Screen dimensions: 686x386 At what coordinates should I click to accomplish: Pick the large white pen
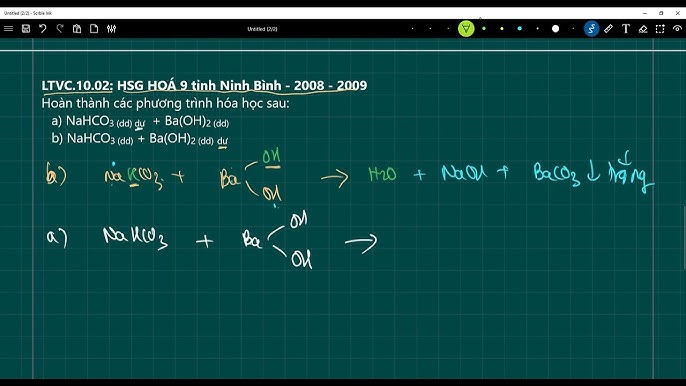click(x=555, y=29)
